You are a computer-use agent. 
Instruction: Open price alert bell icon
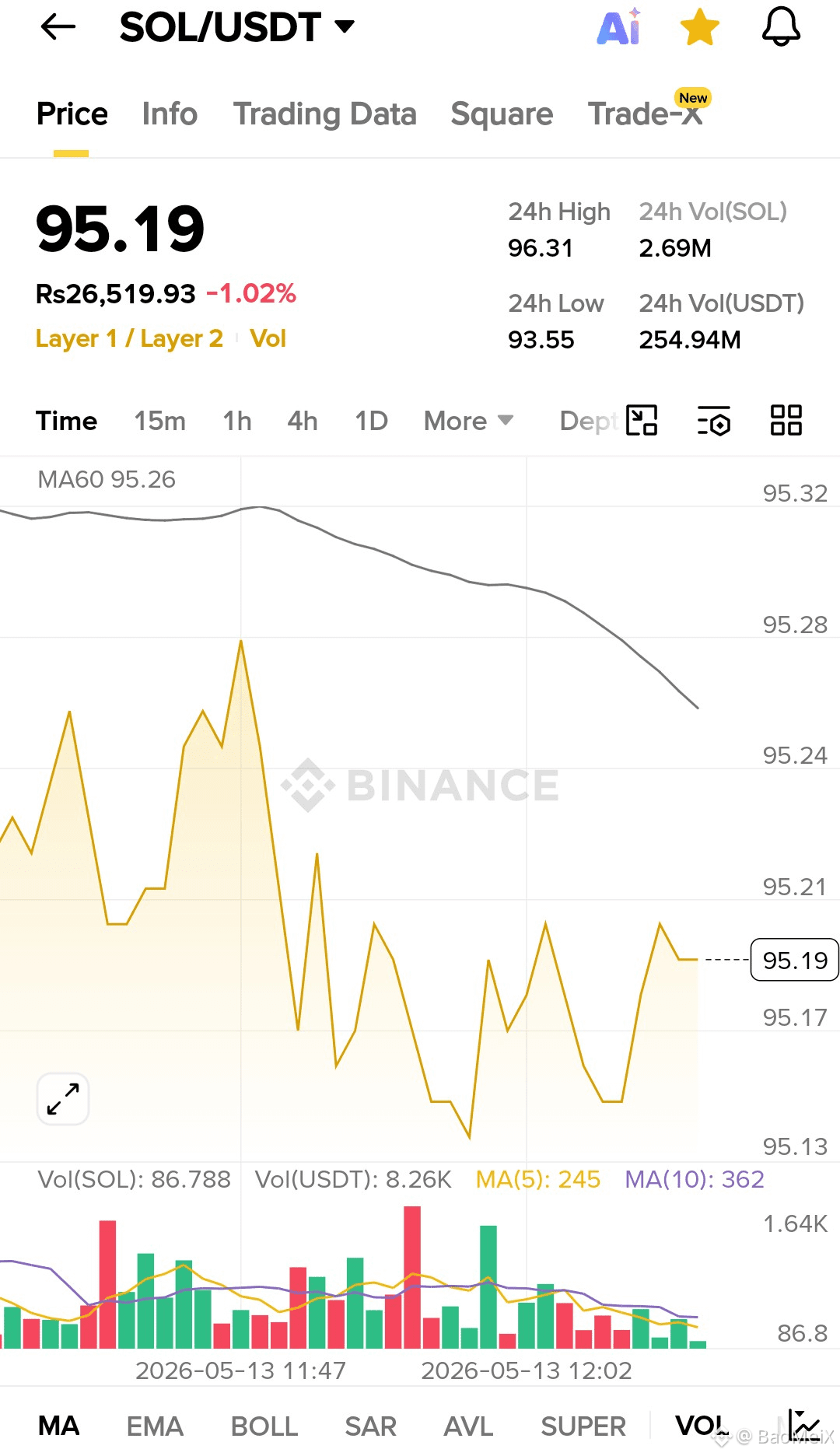pyautogui.click(x=781, y=27)
